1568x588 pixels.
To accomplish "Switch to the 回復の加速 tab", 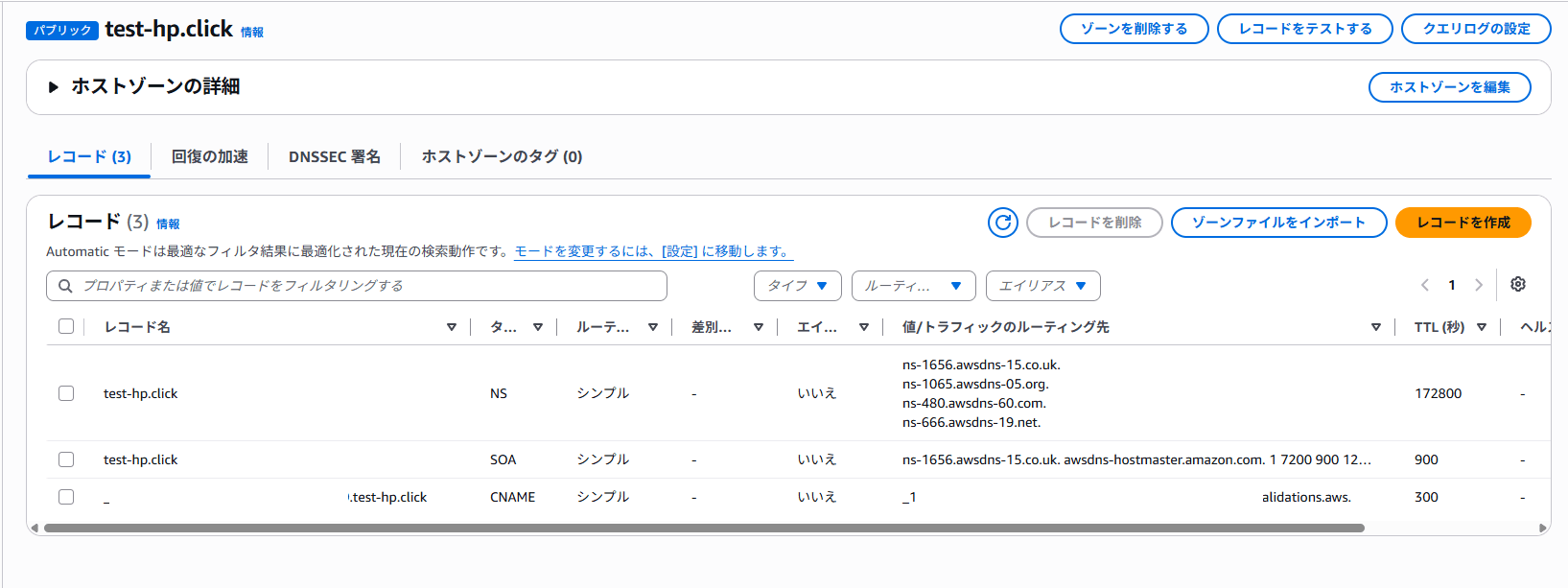I will (x=210, y=156).
